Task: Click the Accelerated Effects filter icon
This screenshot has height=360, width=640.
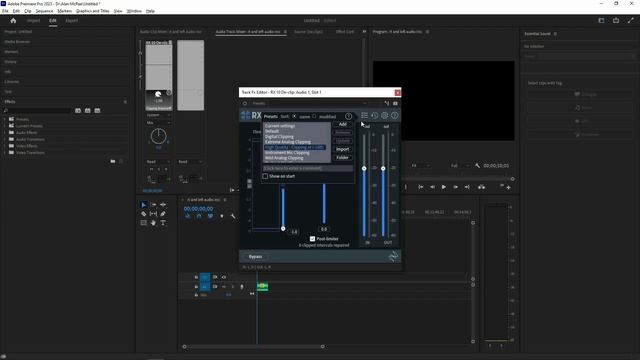Action: (x=78, y=111)
